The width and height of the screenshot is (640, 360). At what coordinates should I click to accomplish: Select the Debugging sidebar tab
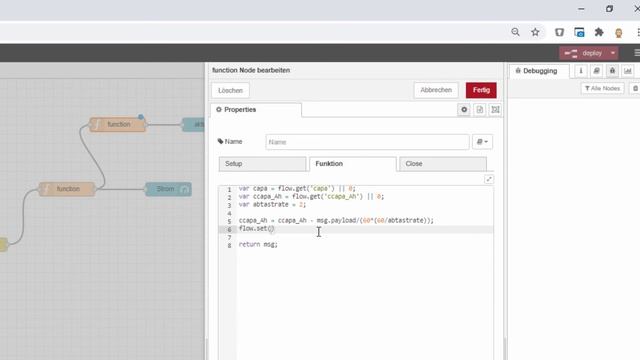tap(539, 71)
